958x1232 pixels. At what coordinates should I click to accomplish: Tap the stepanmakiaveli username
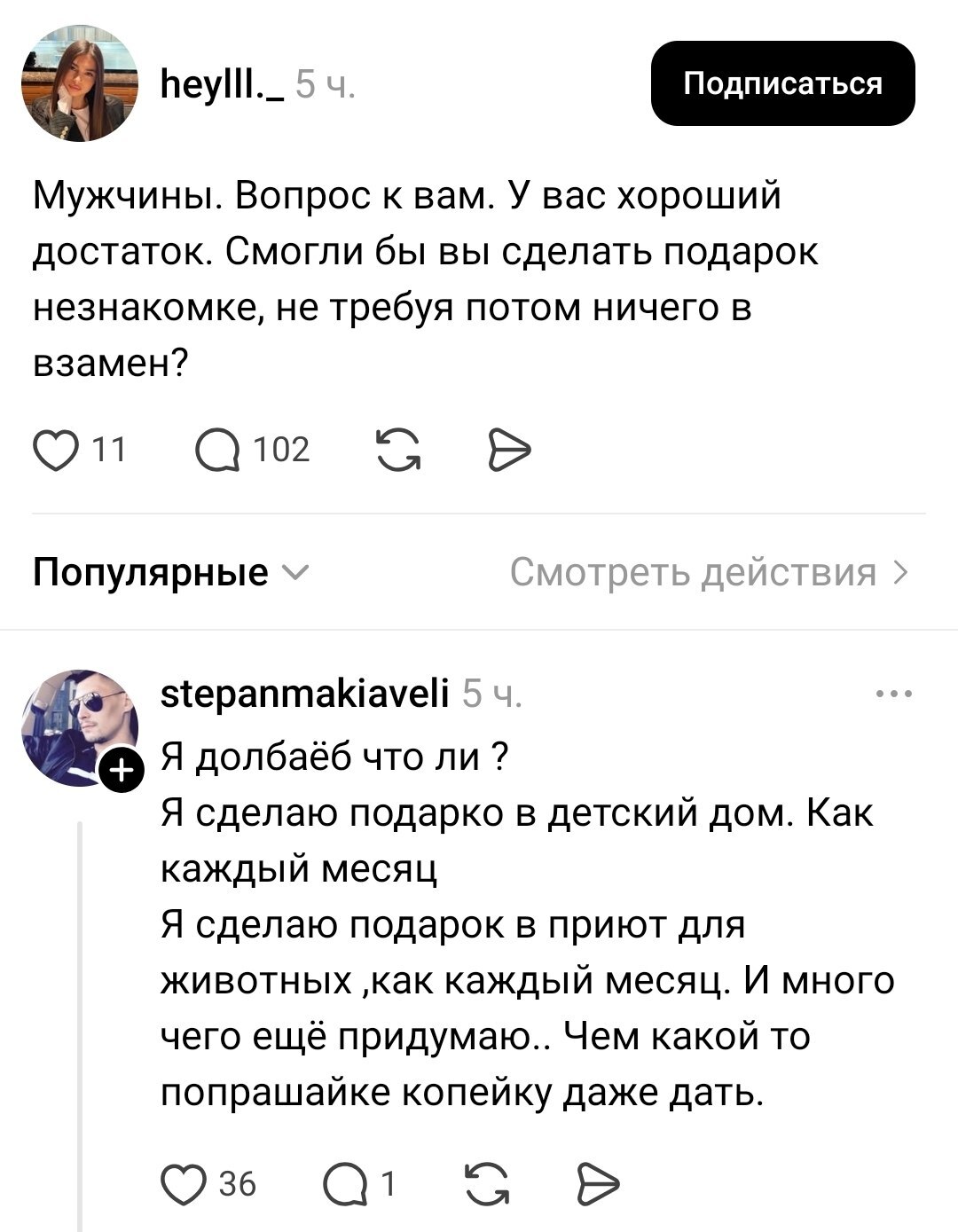(305, 693)
